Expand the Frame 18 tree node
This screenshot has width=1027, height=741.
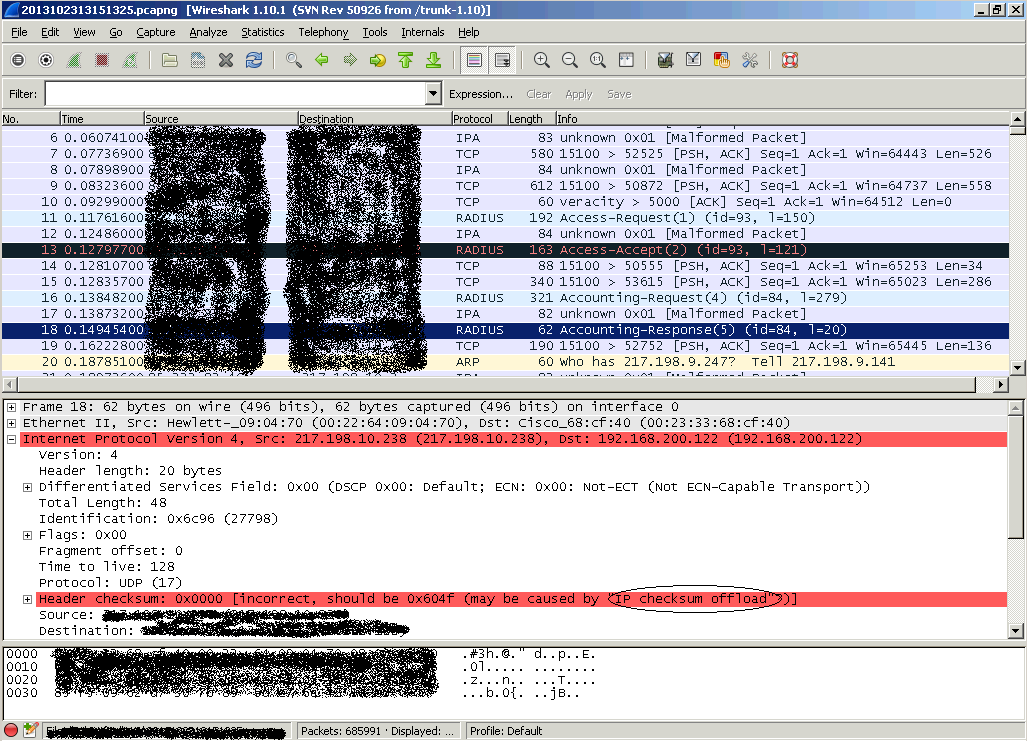point(11,407)
